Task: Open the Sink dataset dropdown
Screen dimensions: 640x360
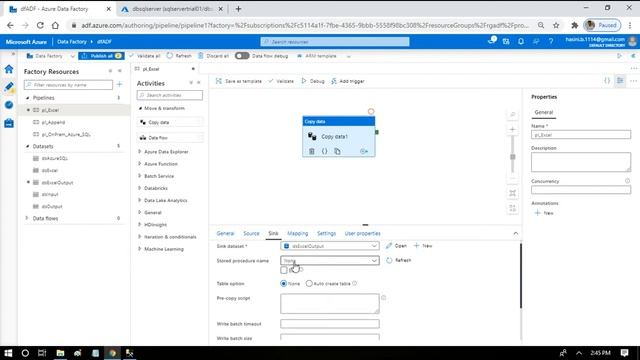Action: coord(330,246)
